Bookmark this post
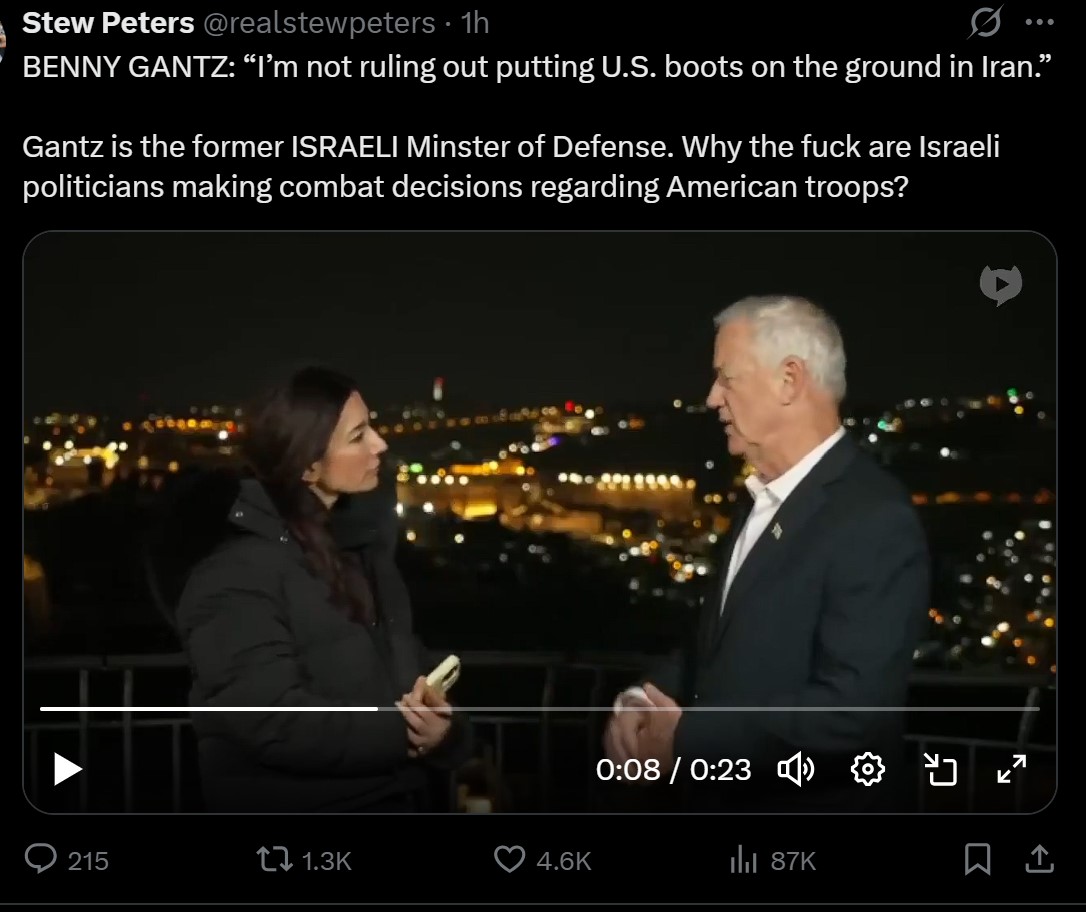The image size is (1086, 912). (977, 860)
